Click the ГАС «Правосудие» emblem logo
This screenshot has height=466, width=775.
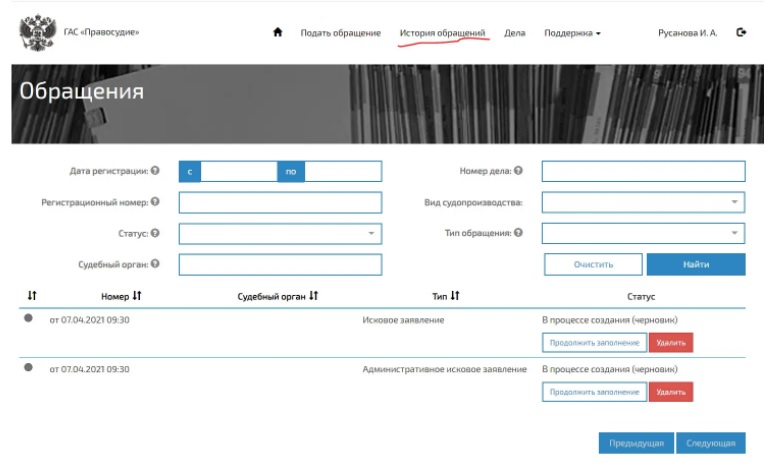pyautogui.click(x=38, y=33)
